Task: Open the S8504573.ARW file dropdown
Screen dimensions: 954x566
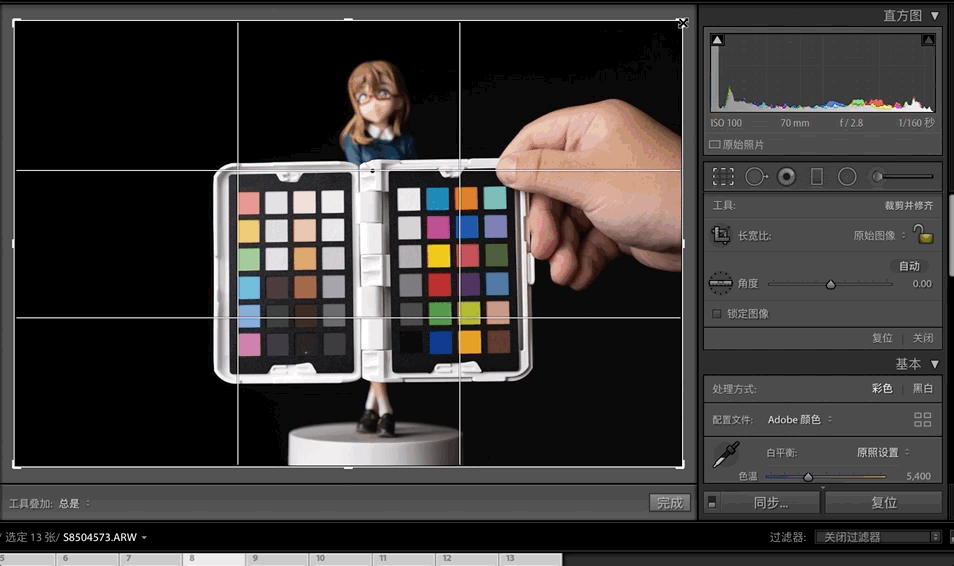Action: click(x=105, y=537)
